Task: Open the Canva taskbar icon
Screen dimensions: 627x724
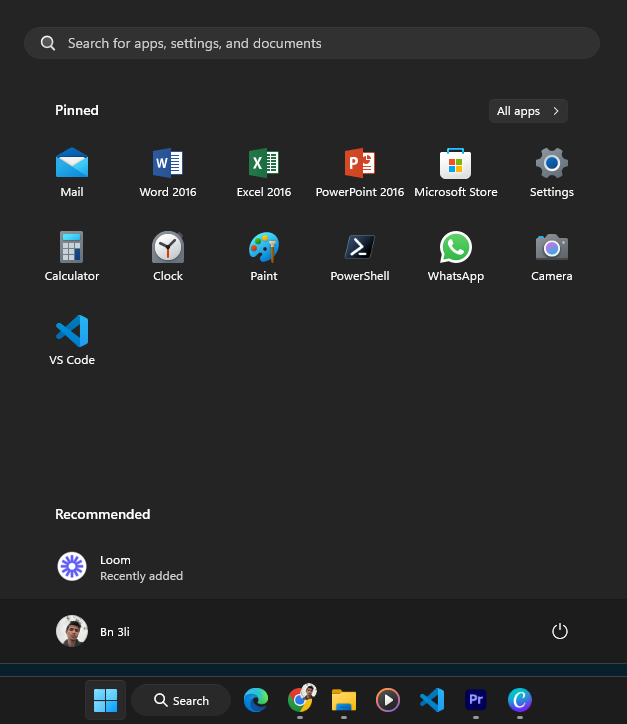Action: coord(520,700)
